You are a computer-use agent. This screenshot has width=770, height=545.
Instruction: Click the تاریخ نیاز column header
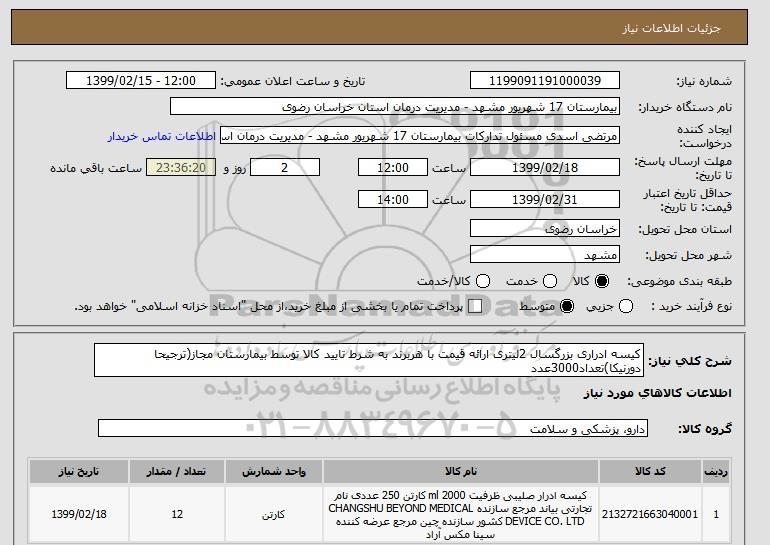coord(79,471)
